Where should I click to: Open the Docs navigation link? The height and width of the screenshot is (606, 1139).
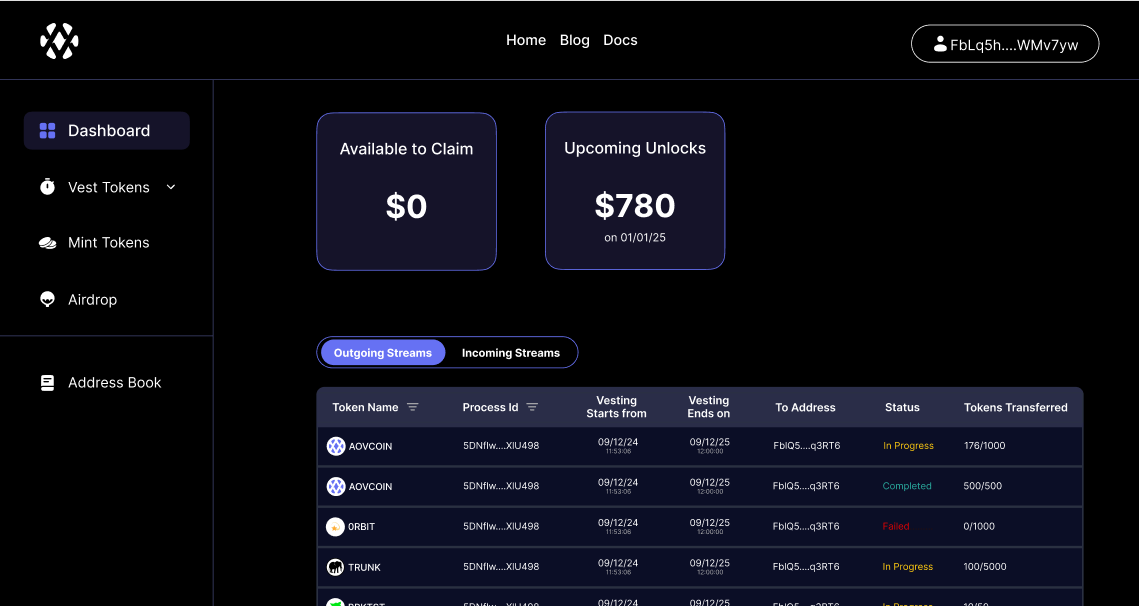click(x=620, y=40)
